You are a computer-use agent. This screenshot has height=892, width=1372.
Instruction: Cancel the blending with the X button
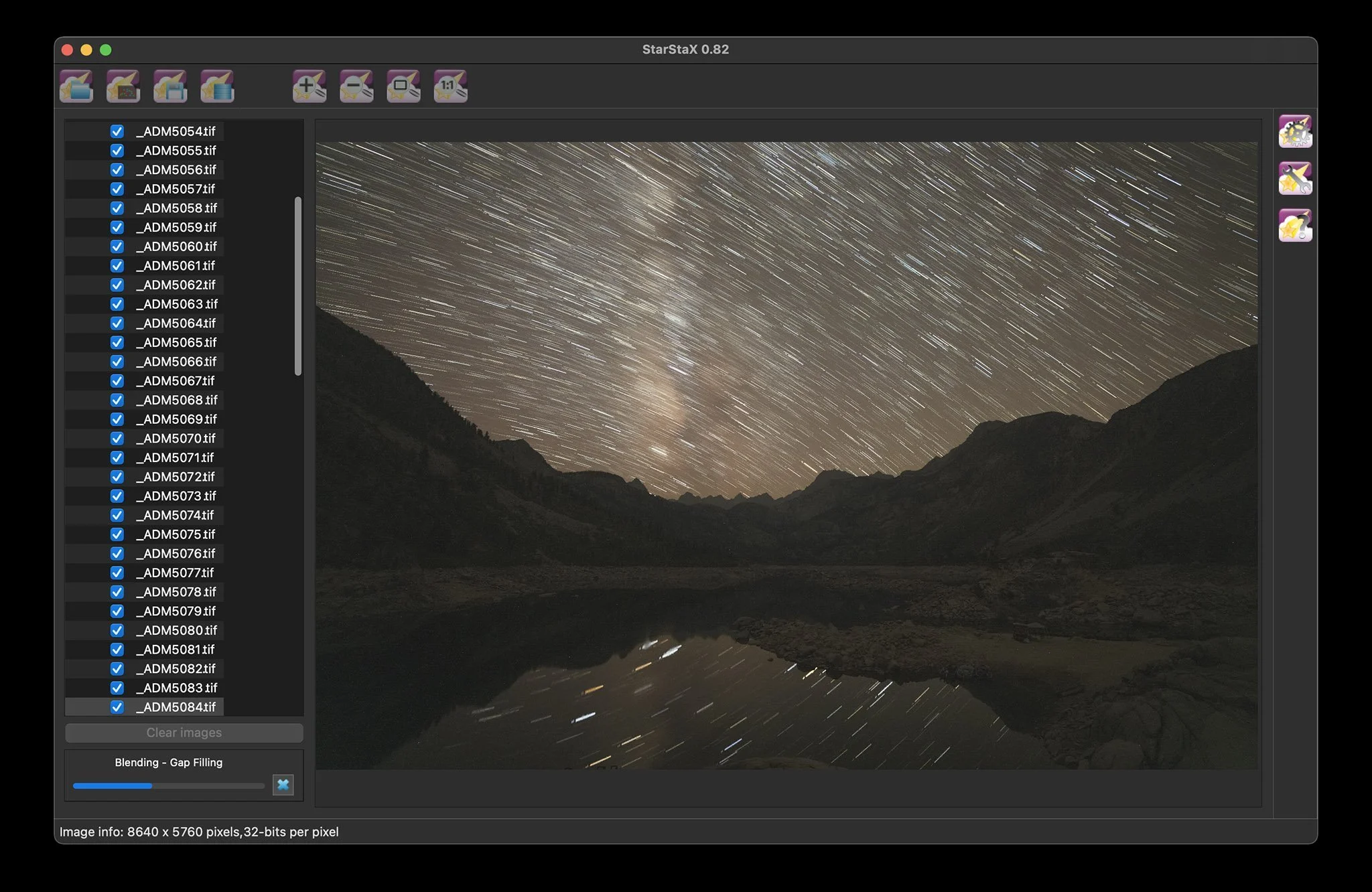[x=283, y=785]
